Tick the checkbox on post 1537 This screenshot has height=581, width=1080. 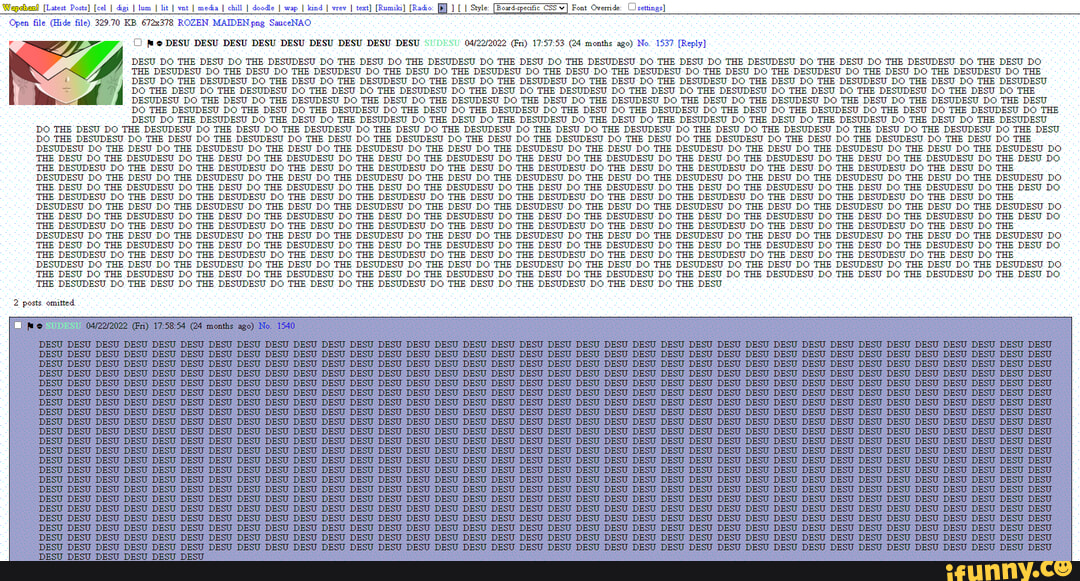[x=138, y=43]
